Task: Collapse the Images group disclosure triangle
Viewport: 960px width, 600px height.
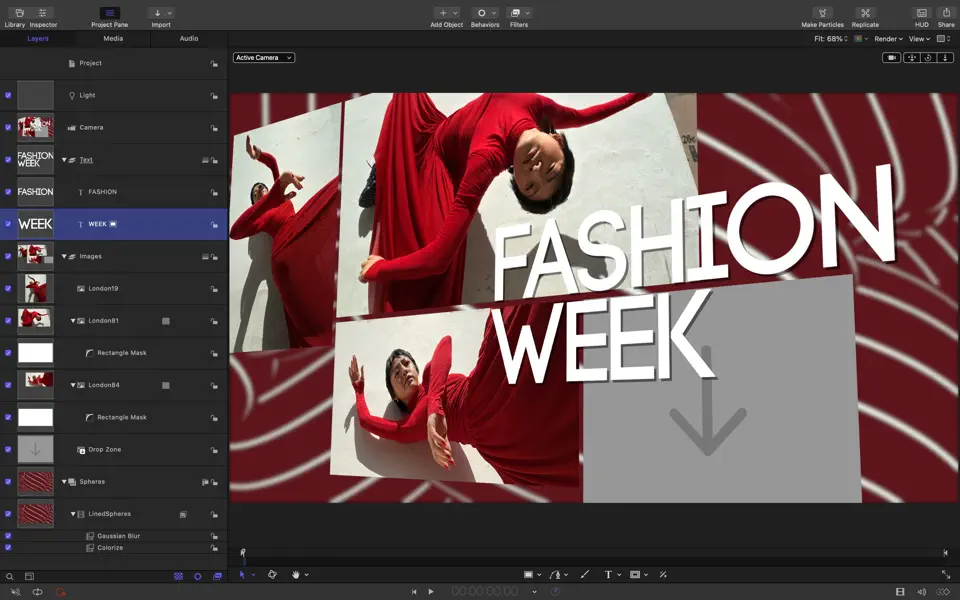Action: coord(62,256)
